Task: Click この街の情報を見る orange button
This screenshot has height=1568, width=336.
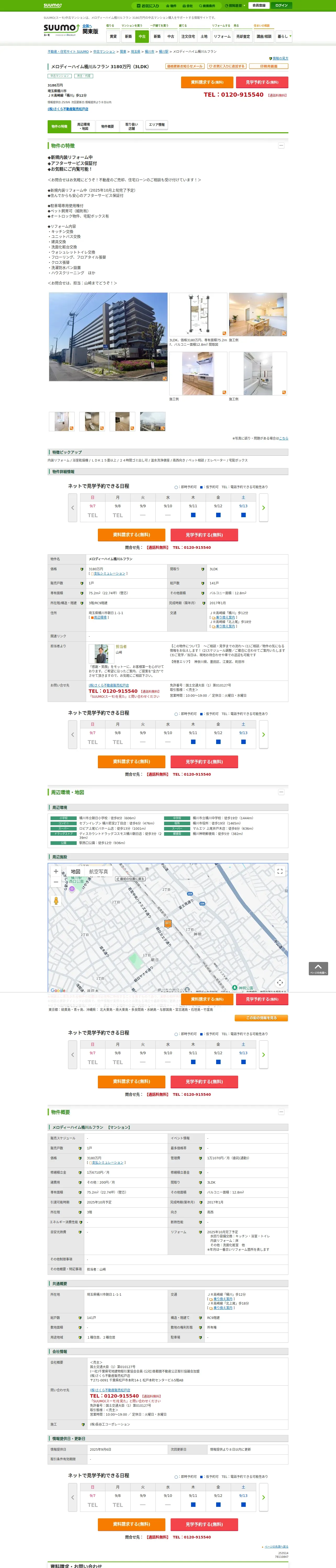Action: click(x=262, y=1018)
